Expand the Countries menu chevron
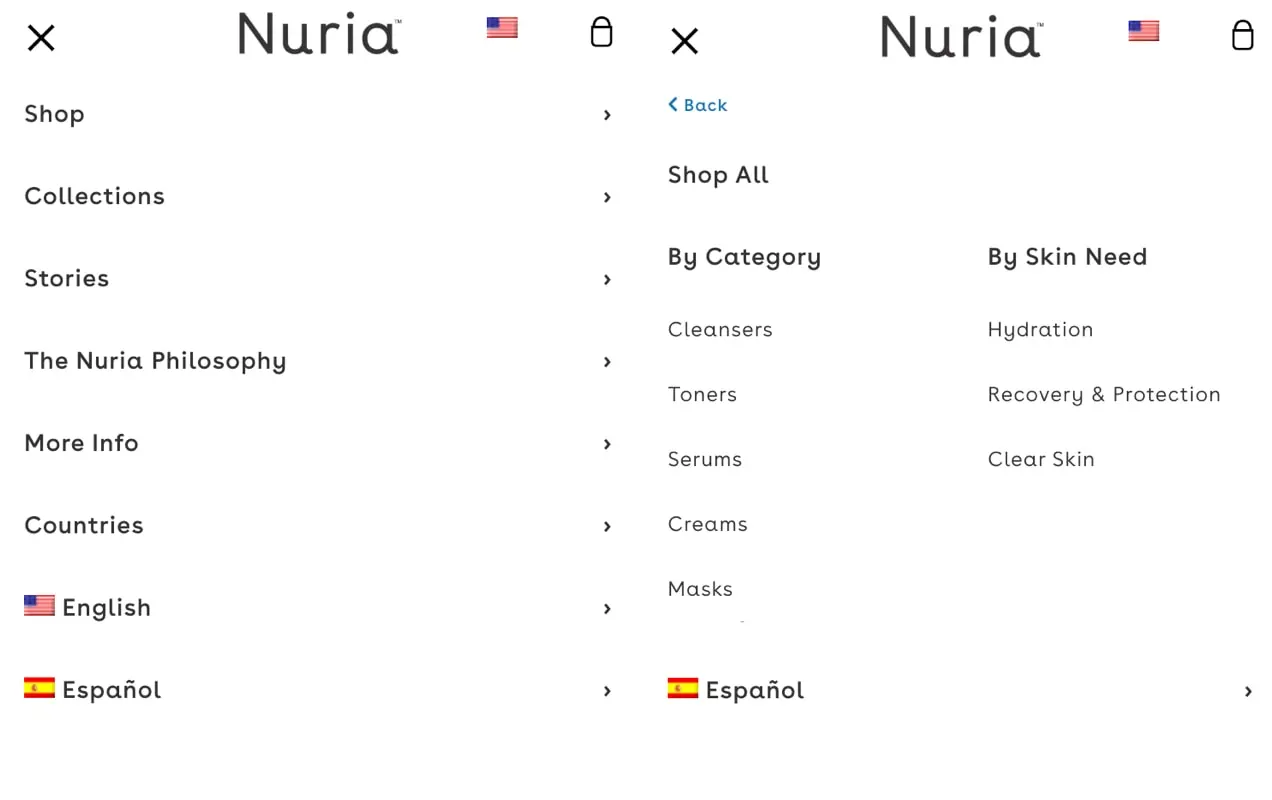Viewport: 1272px width, 800px height. tap(607, 526)
